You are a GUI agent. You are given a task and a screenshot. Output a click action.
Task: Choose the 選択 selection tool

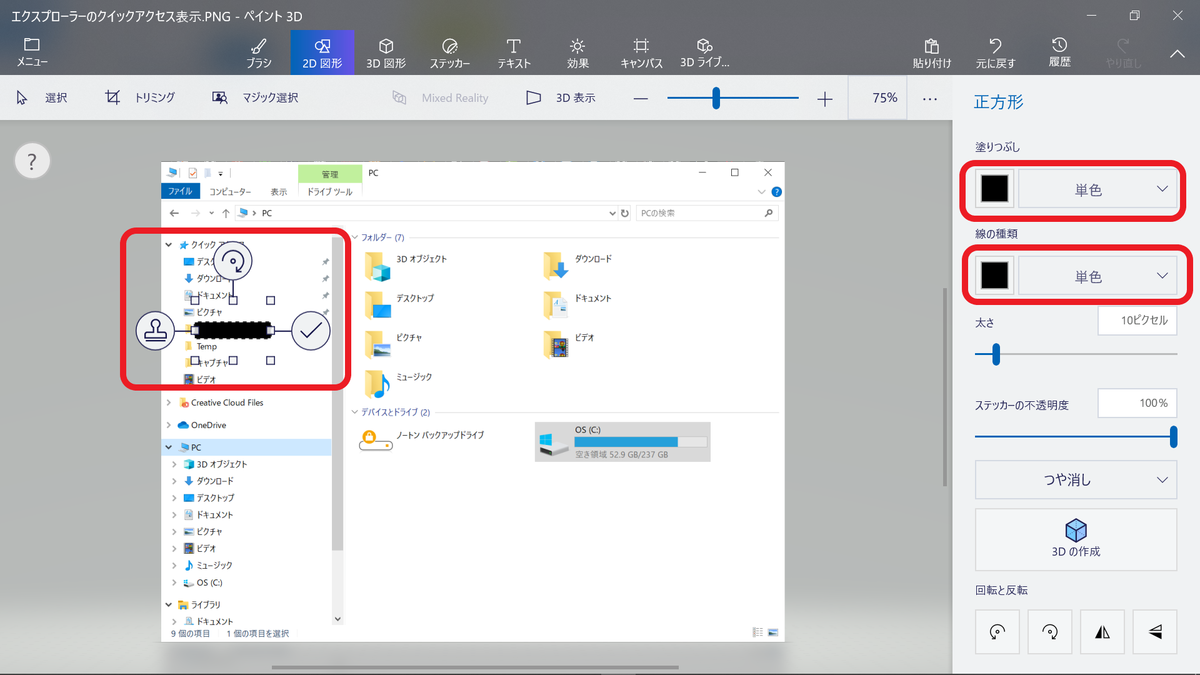(42, 98)
